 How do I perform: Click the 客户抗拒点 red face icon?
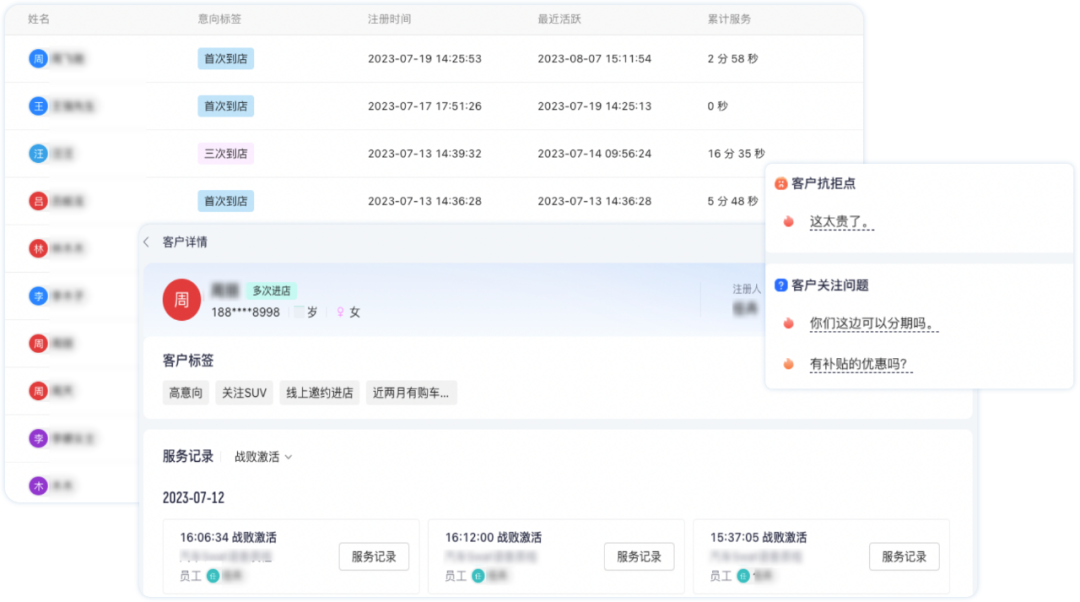coord(781,184)
